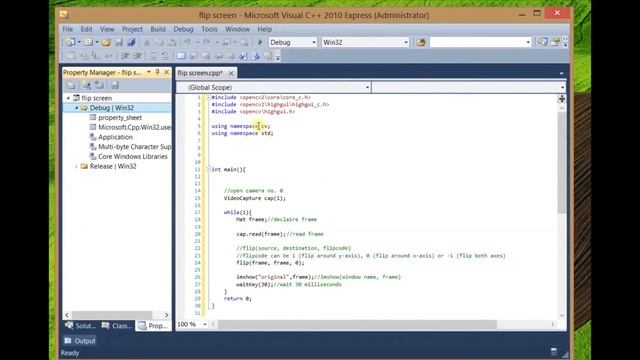640x360 pixels.
Task: Open the View menu
Action: pos(107,29)
